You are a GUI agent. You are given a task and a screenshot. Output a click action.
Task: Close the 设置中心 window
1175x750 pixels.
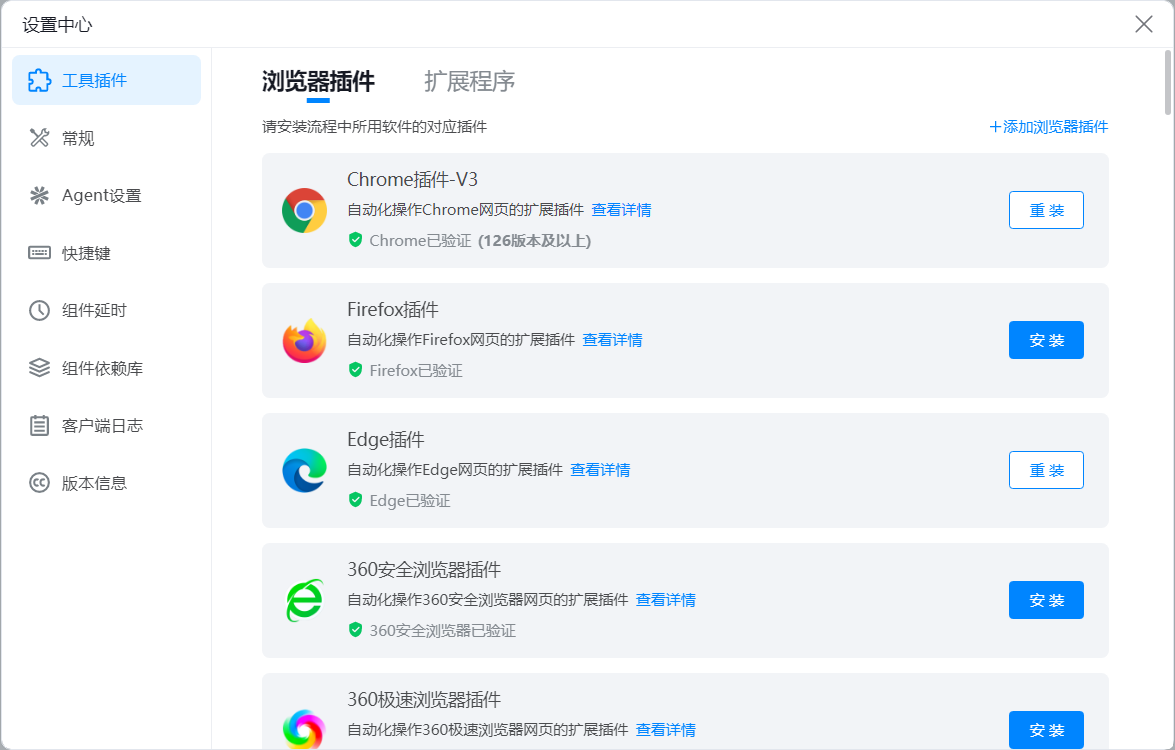[x=1144, y=24]
